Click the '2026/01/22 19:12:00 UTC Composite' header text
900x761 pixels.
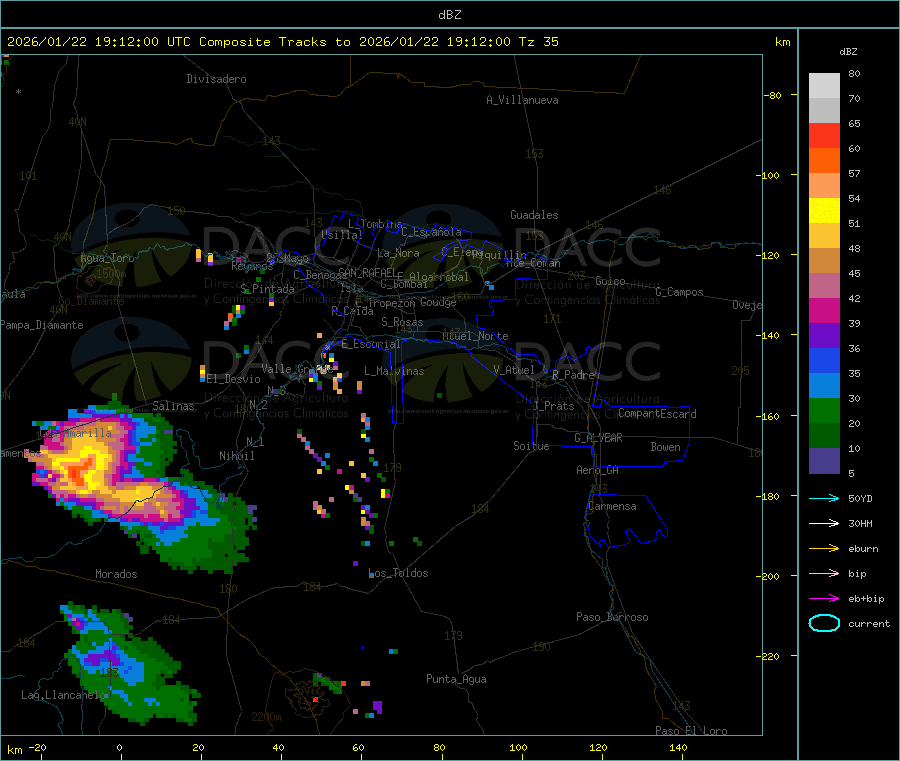coord(138,42)
